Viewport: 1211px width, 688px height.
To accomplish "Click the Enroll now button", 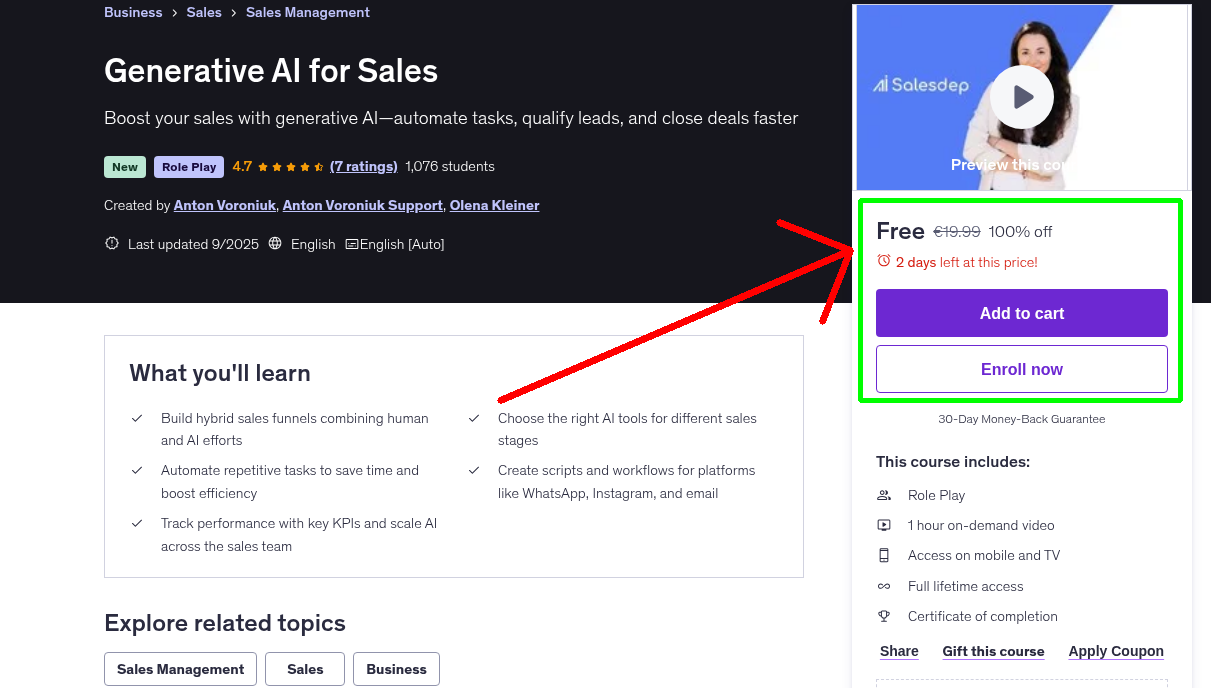I will [x=1022, y=369].
